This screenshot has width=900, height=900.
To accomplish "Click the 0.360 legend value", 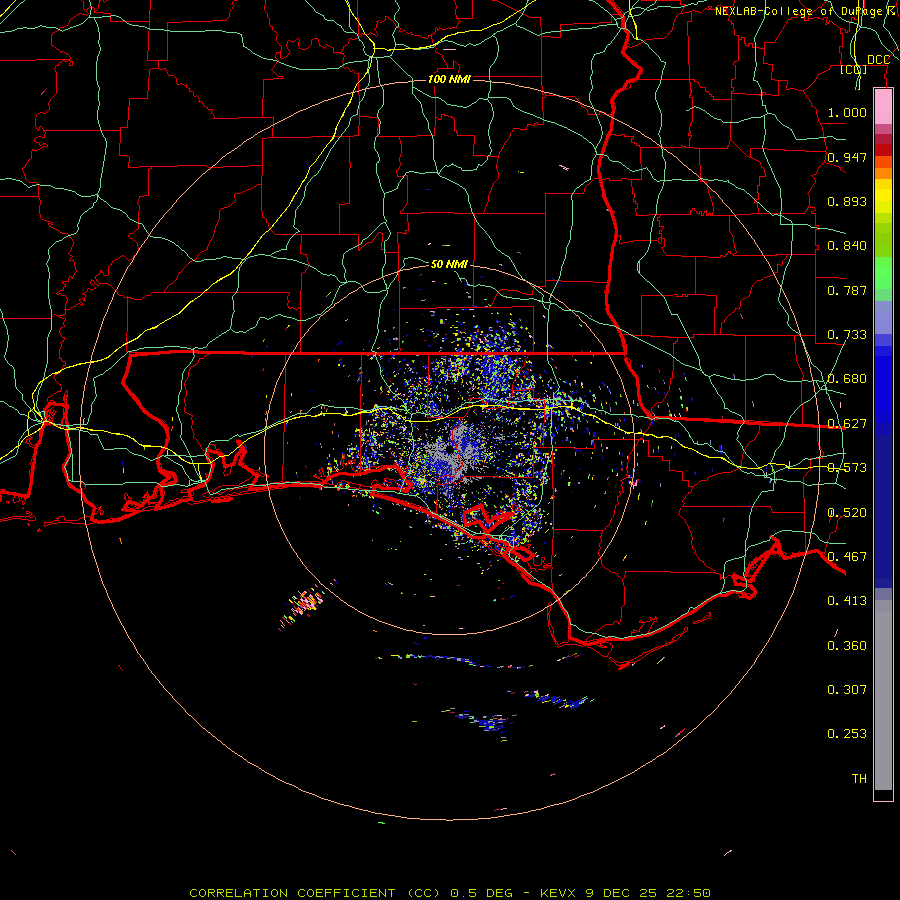I will [847, 646].
